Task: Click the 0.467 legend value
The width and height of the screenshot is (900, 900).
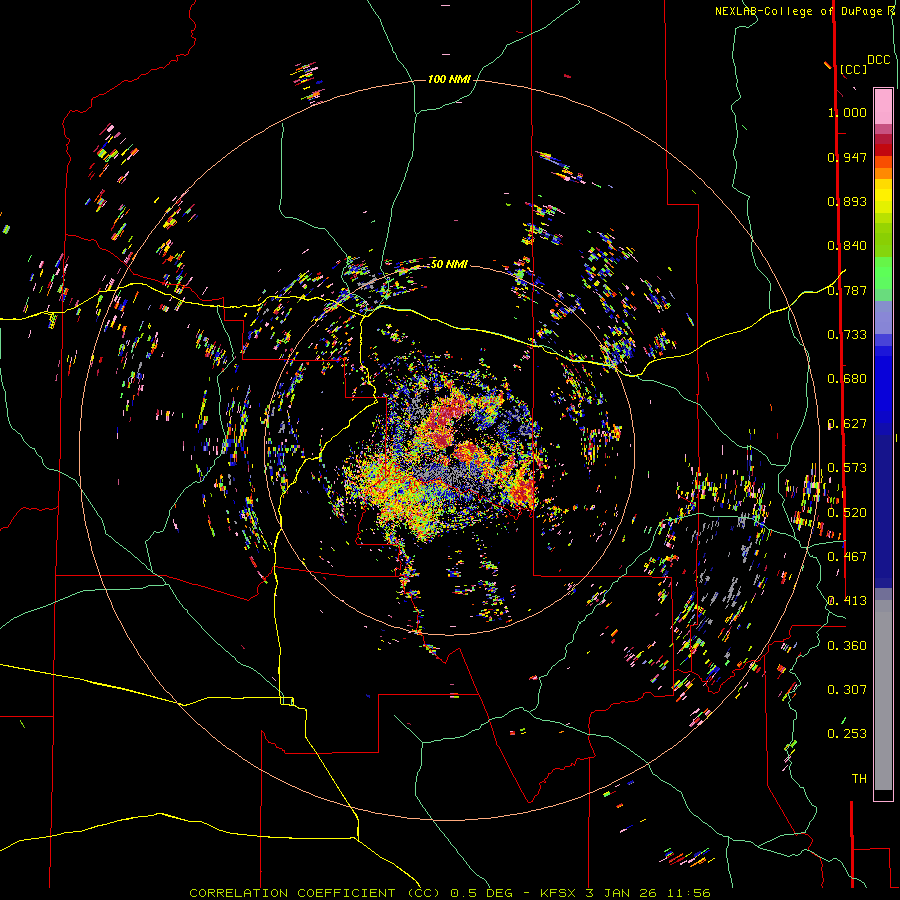Action: (x=847, y=557)
